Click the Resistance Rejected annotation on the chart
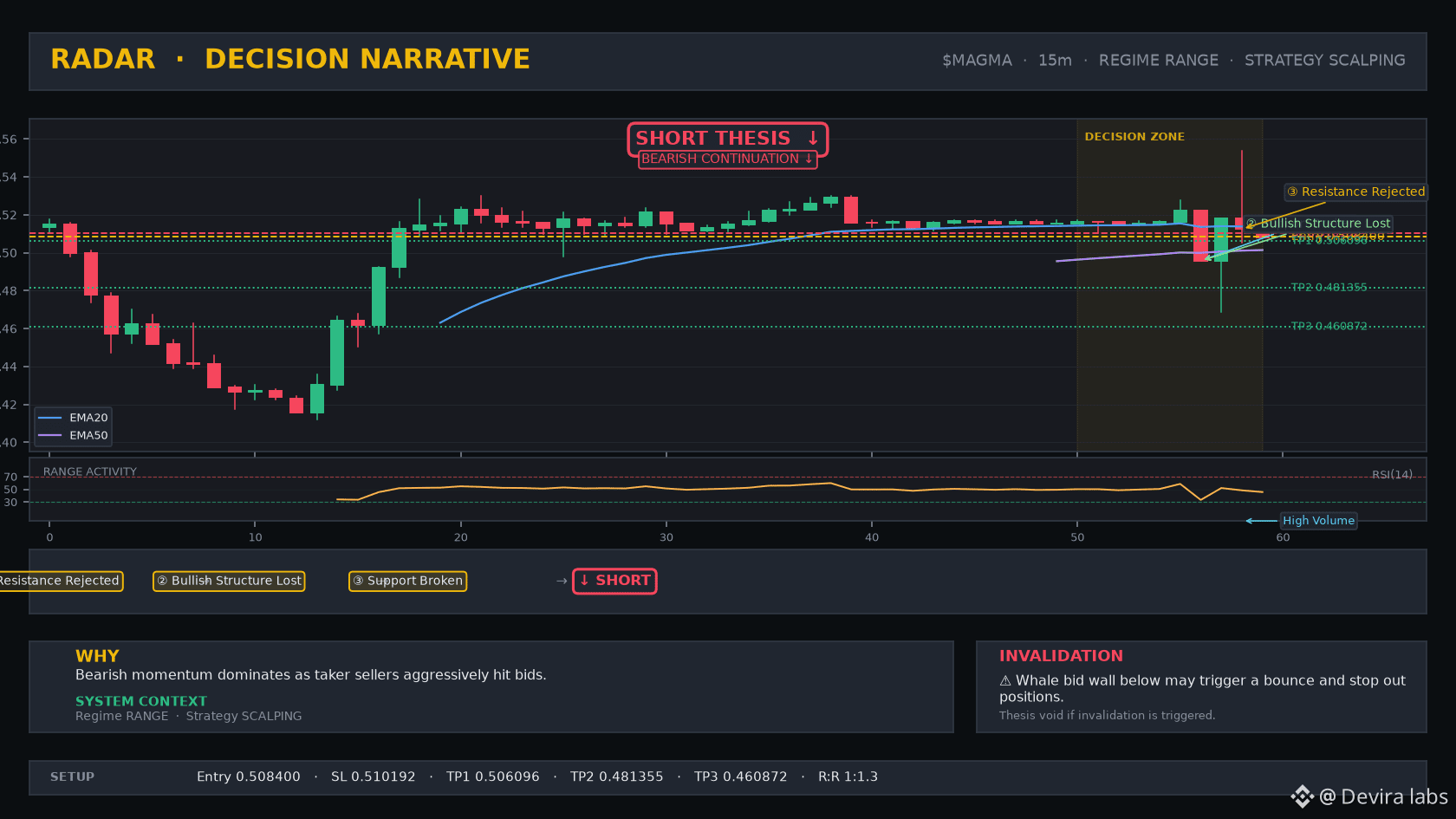 click(1355, 192)
